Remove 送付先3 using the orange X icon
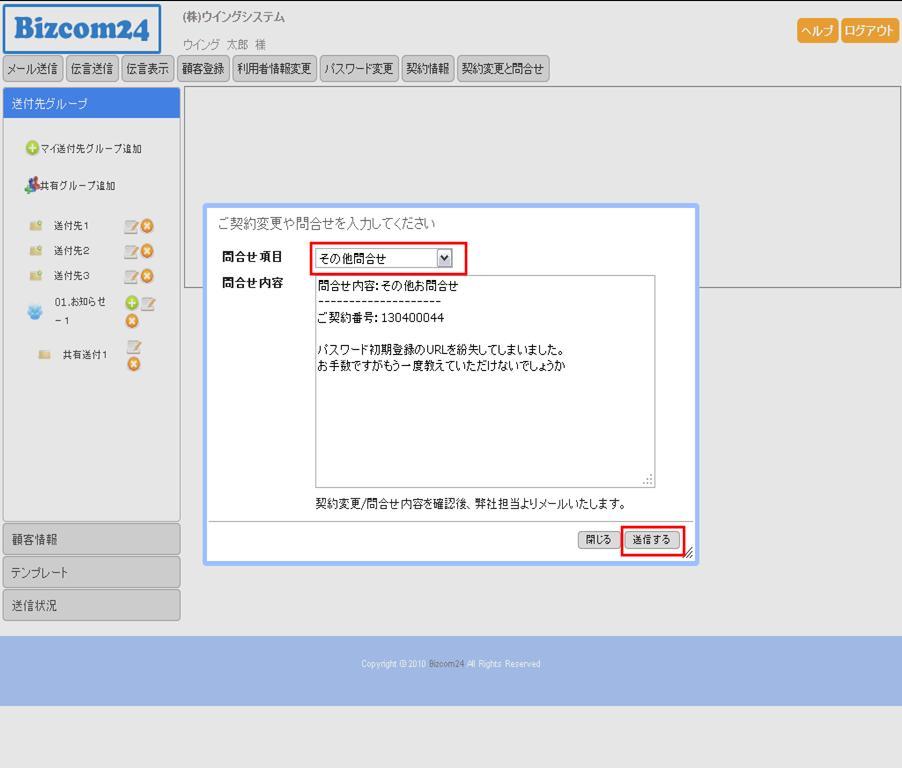Viewport: 902px width, 768px height. point(147,276)
